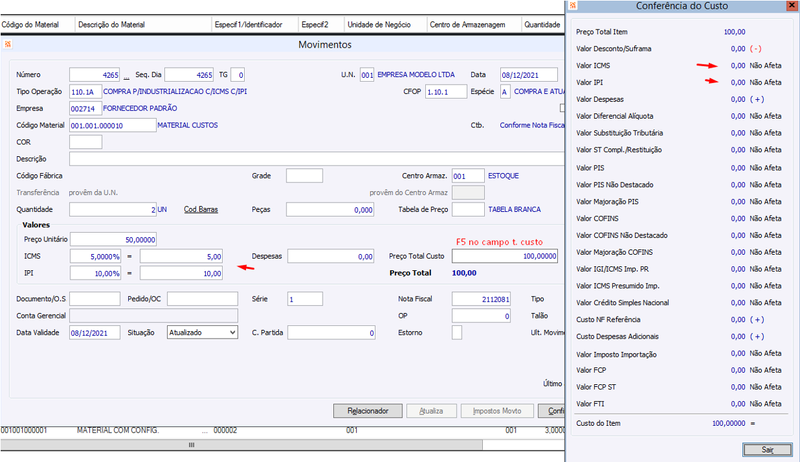Click the MATERIAL CUSTOS text

(x=187, y=125)
